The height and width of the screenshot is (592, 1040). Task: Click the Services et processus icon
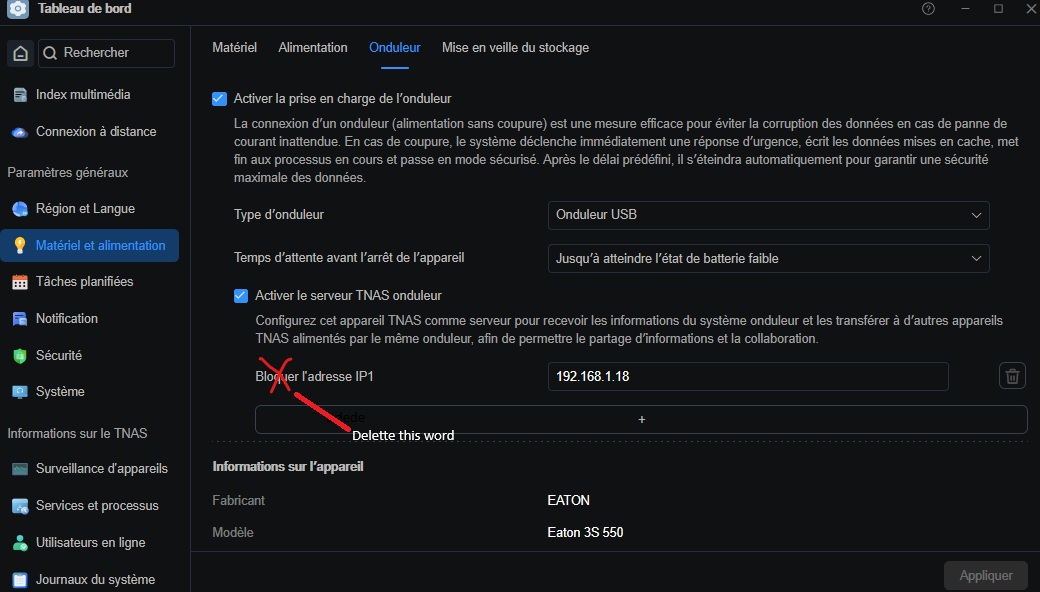(20, 506)
